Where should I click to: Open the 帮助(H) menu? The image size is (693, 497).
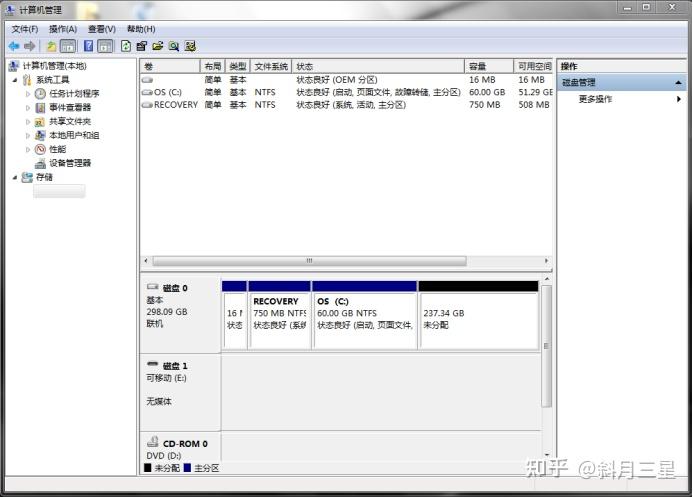click(141, 29)
